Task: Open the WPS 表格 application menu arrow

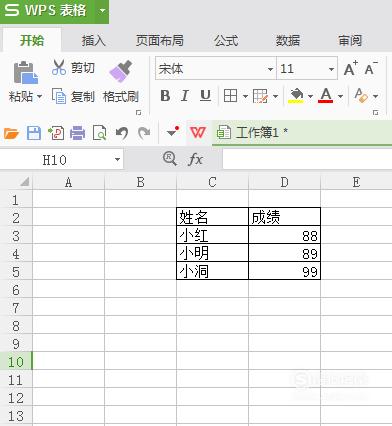Action: 102,11
